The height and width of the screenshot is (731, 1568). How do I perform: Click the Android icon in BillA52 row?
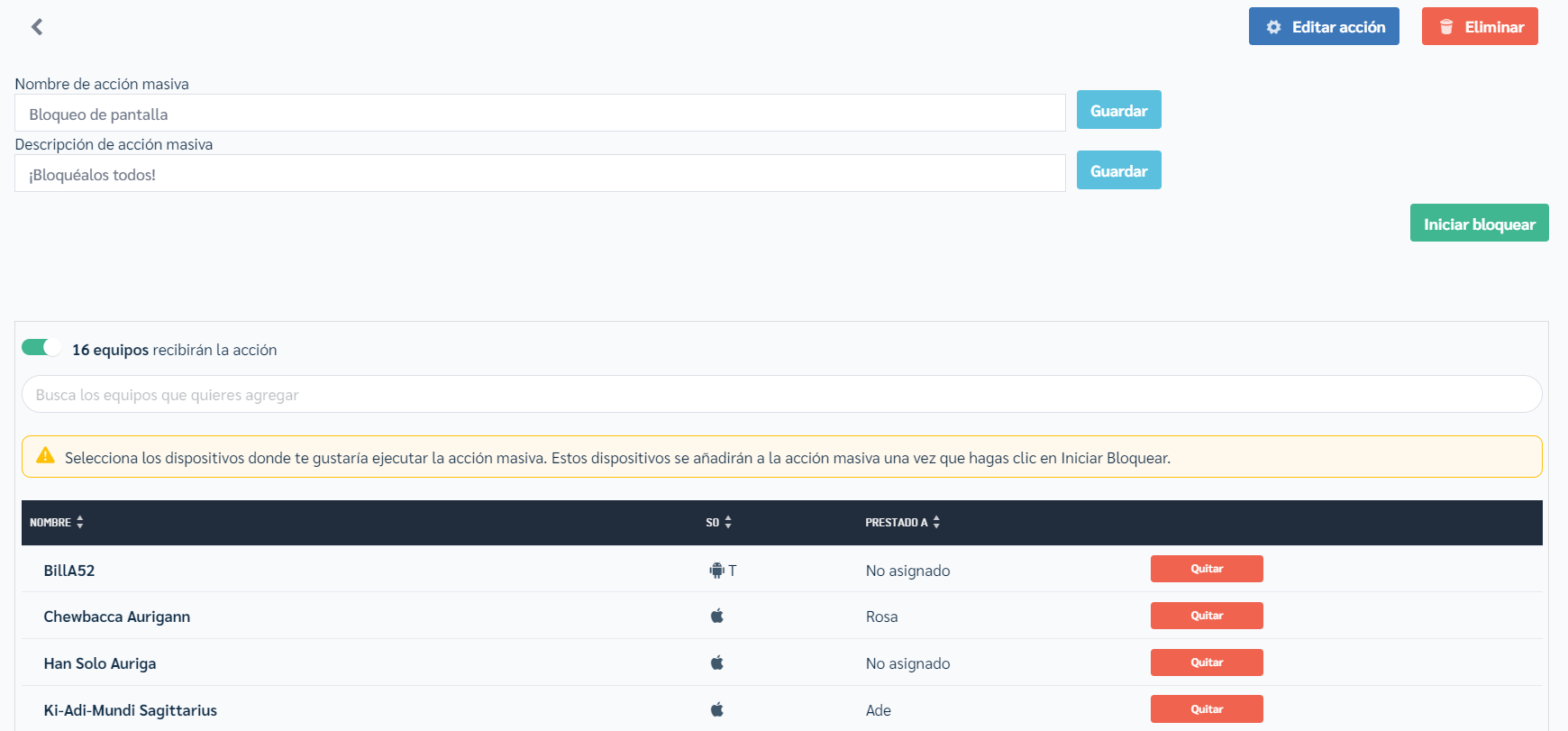(x=716, y=571)
